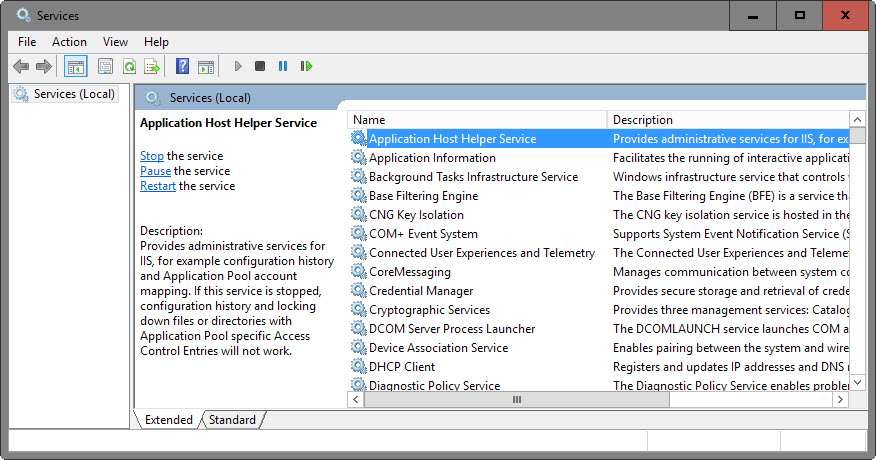Open Help with the question mark icon
The width and height of the screenshot is (876, 460).
point(182,67)
